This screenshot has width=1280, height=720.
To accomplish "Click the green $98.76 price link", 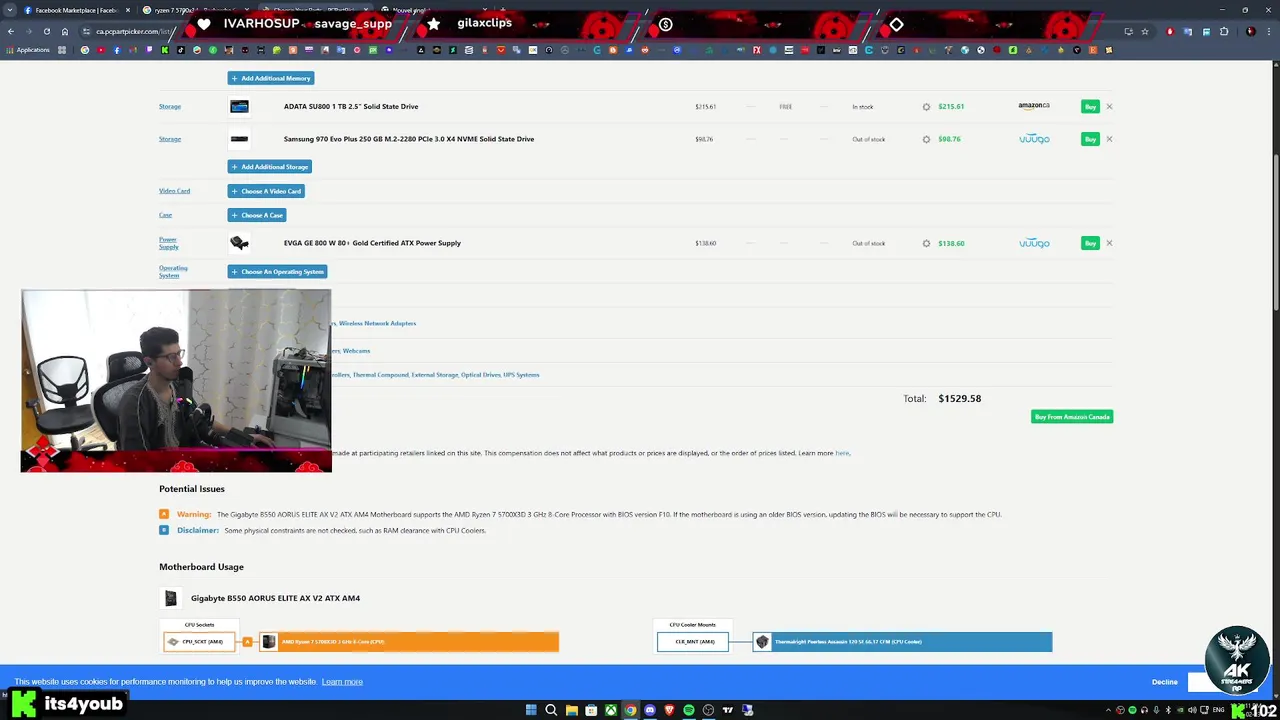I will (x=949, y=139).
